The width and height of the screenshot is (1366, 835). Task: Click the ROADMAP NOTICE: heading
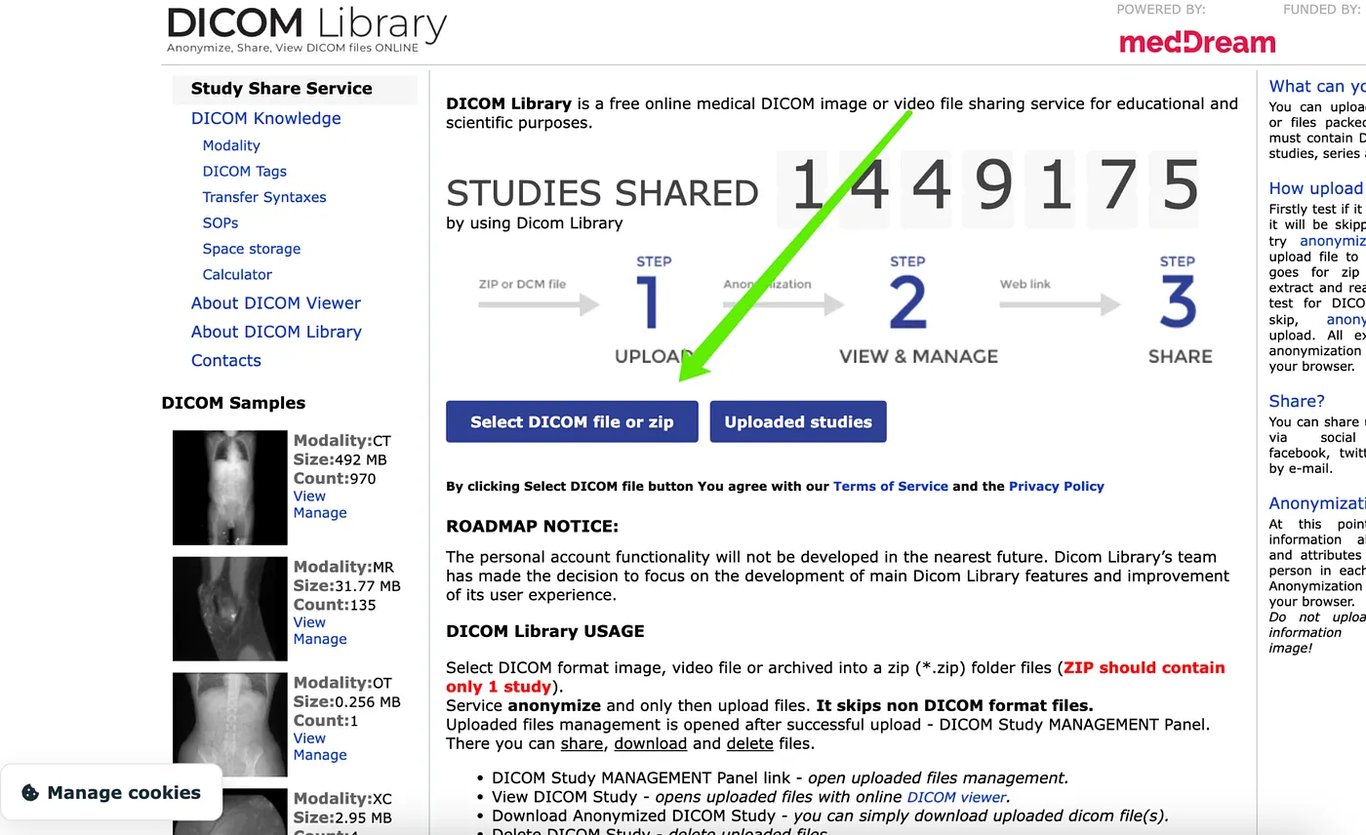click(x=532, y=527)
